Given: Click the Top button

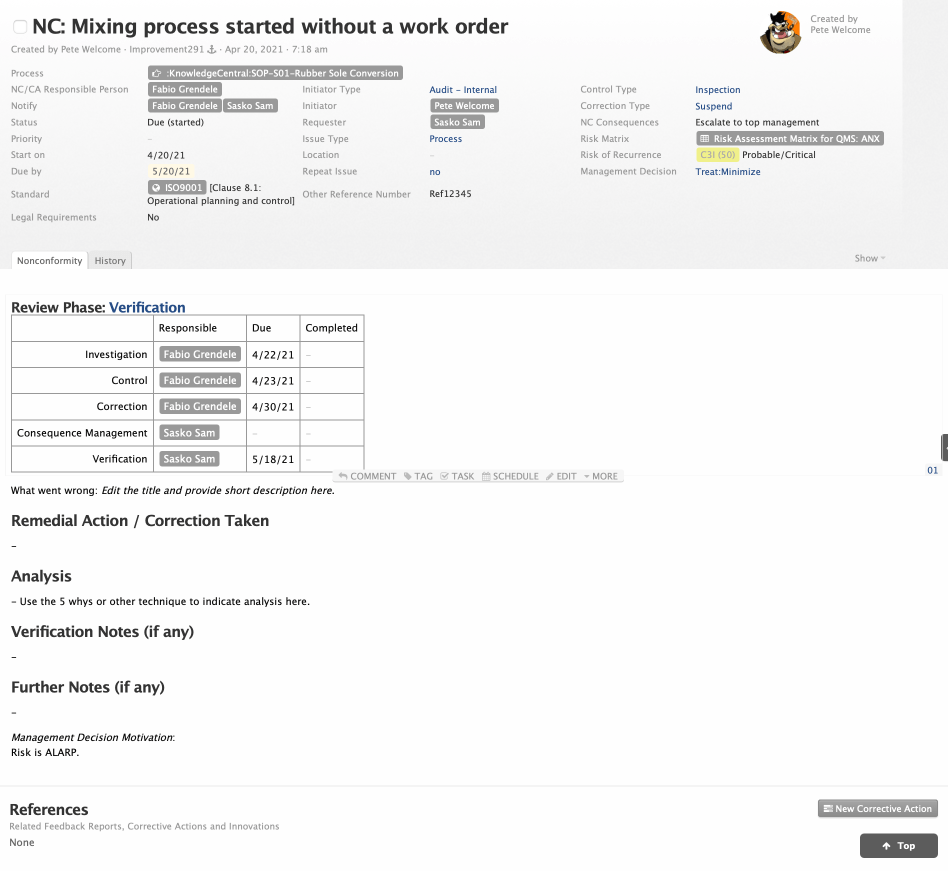Looking at the screenshot, I should click(898, 846).
